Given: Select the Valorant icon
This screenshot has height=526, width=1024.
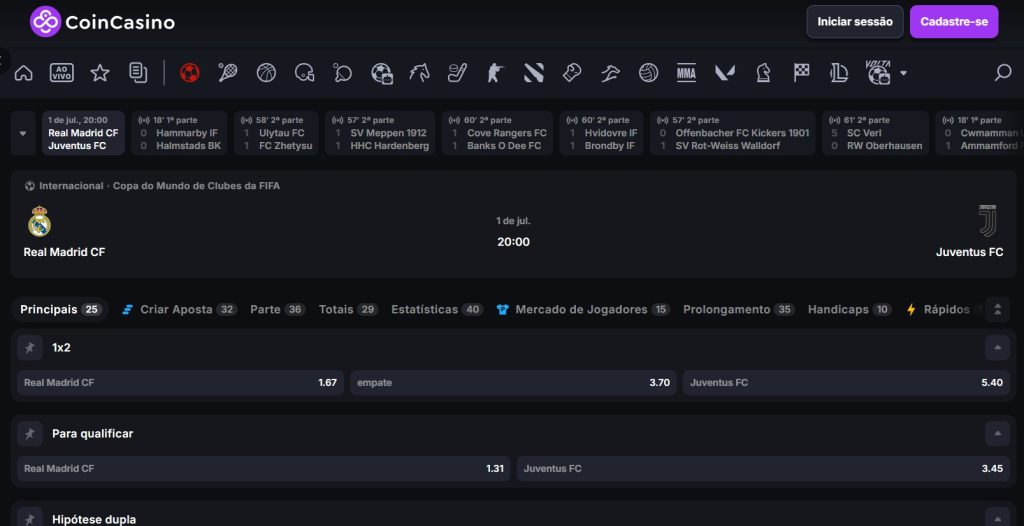Looking at the screenshot, I should 725,73.
